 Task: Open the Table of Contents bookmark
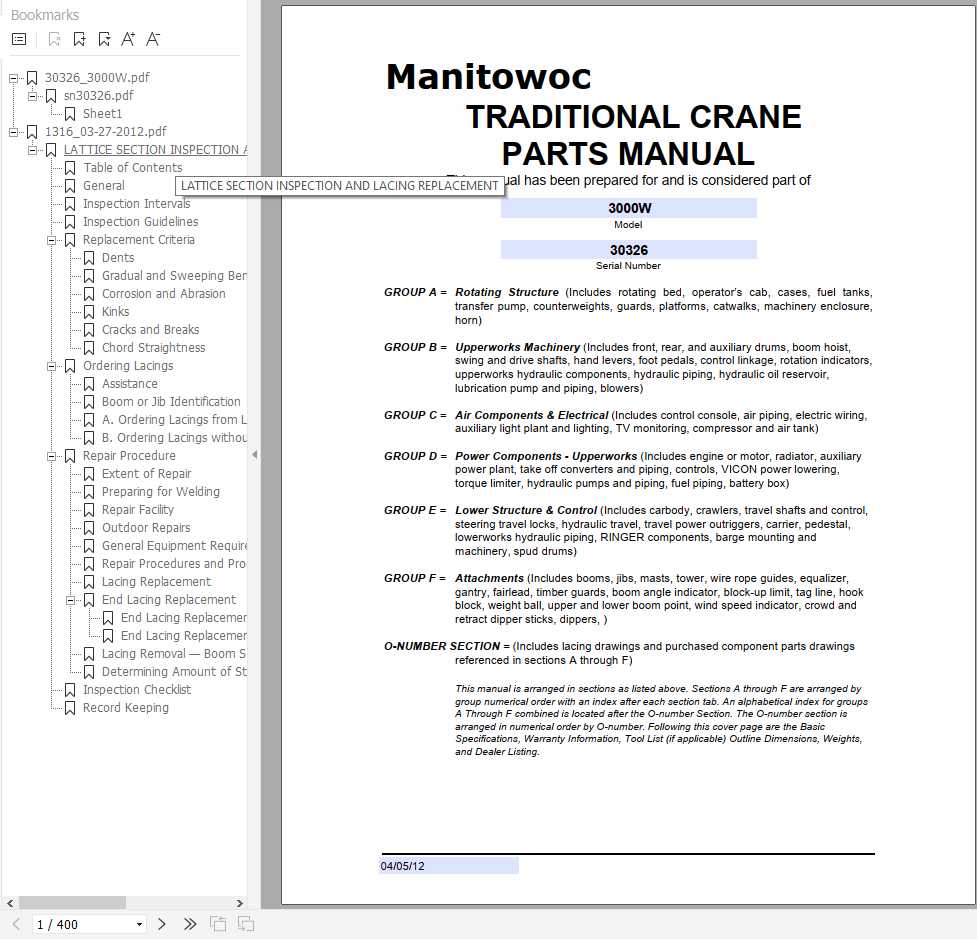pyautogui.click(x=133, y=168)
